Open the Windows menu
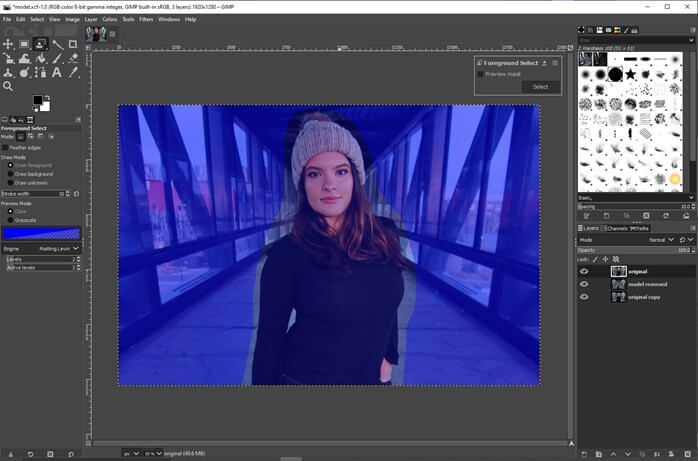Viewport: 698px width, 461px height. point(169,20)
